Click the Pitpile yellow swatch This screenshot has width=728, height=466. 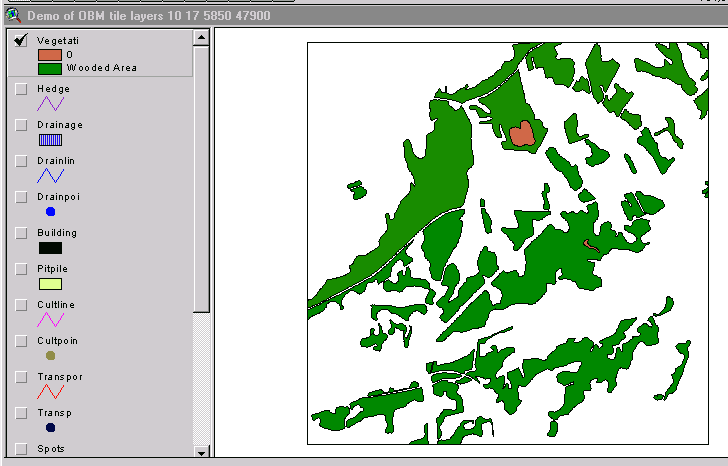point(50,284)
